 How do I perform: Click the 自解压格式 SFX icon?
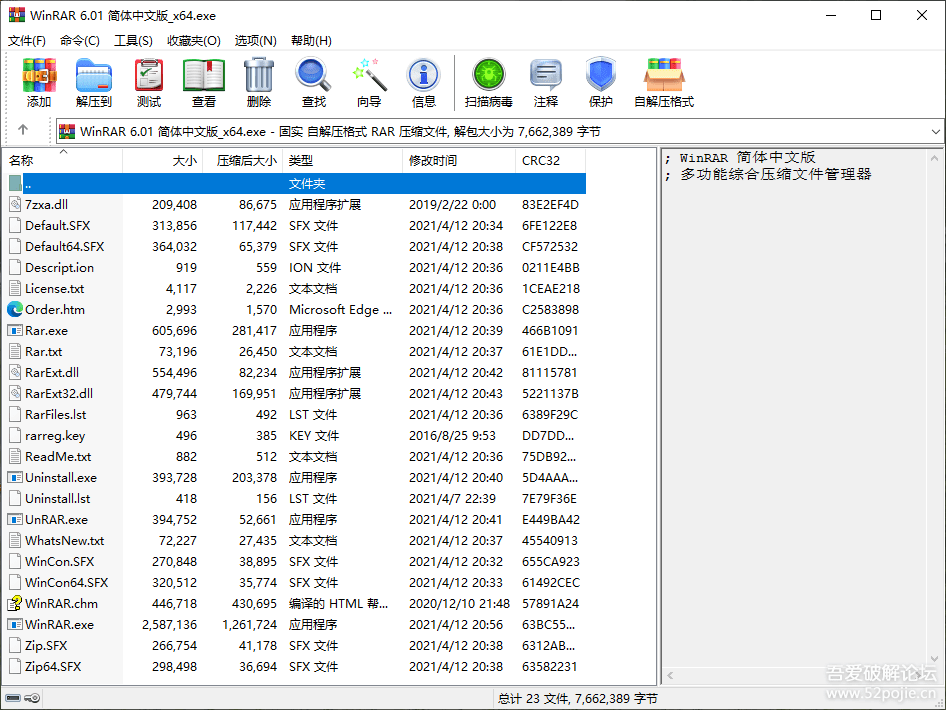(664, 76)
